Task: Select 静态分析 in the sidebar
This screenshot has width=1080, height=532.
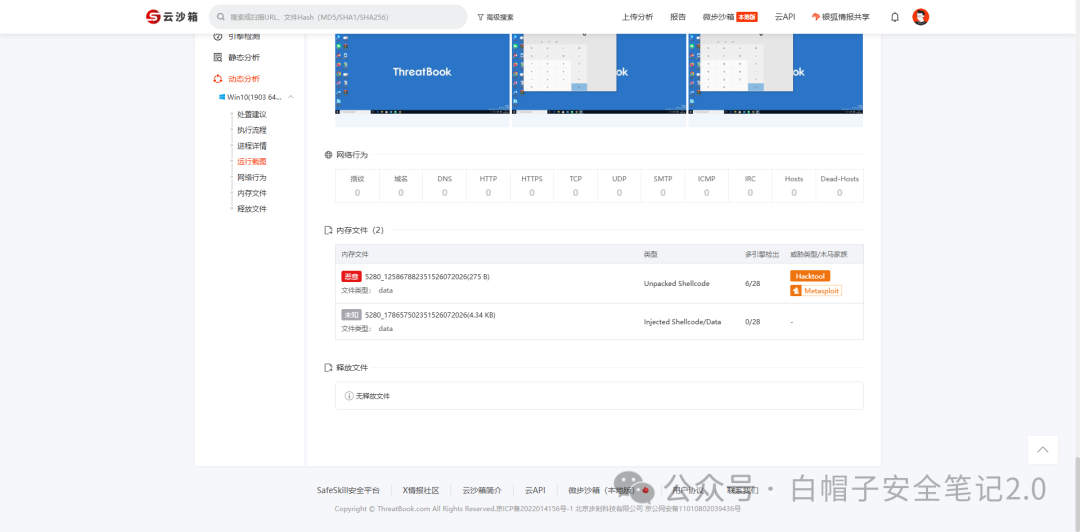Action: 244,57
